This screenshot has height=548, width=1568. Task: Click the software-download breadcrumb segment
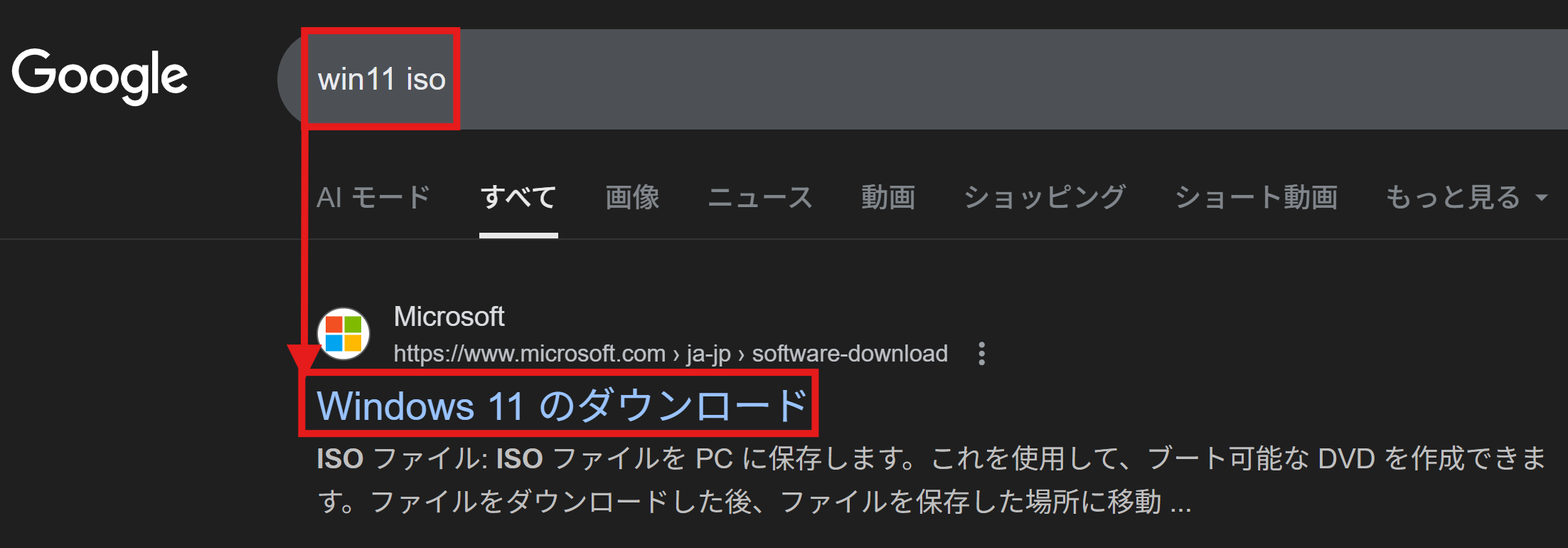850,354
